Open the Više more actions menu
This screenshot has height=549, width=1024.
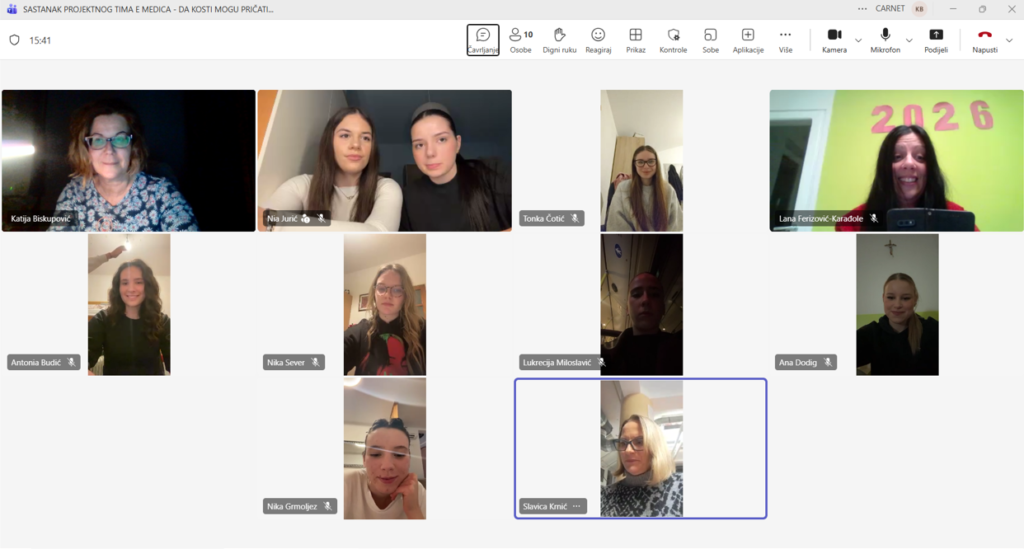click(785, 40)
